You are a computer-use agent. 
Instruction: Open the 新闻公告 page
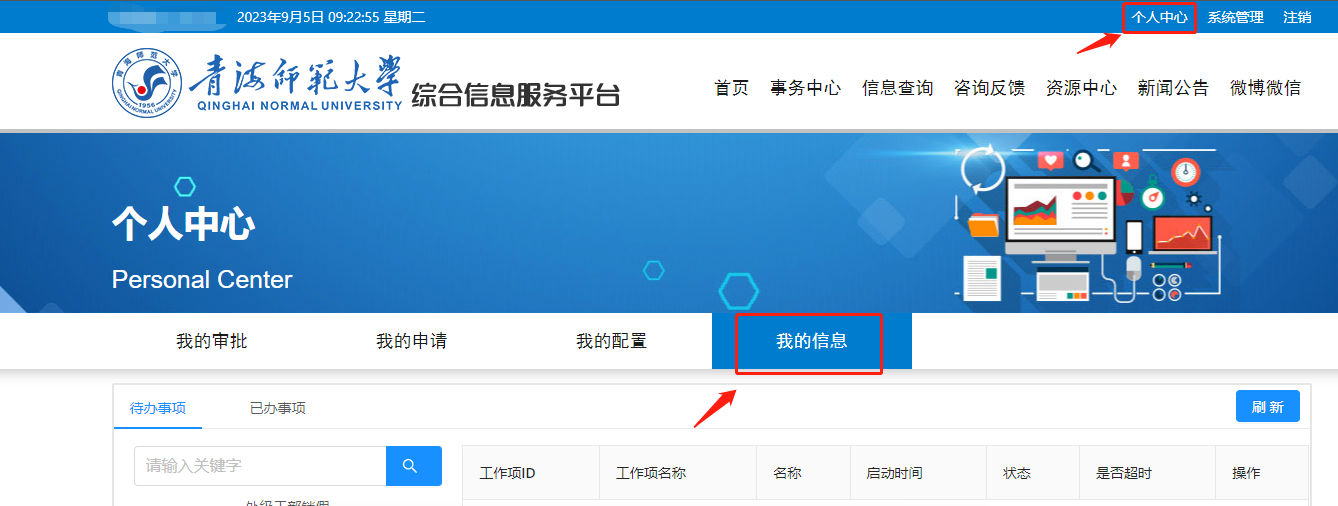[1173, 88]
